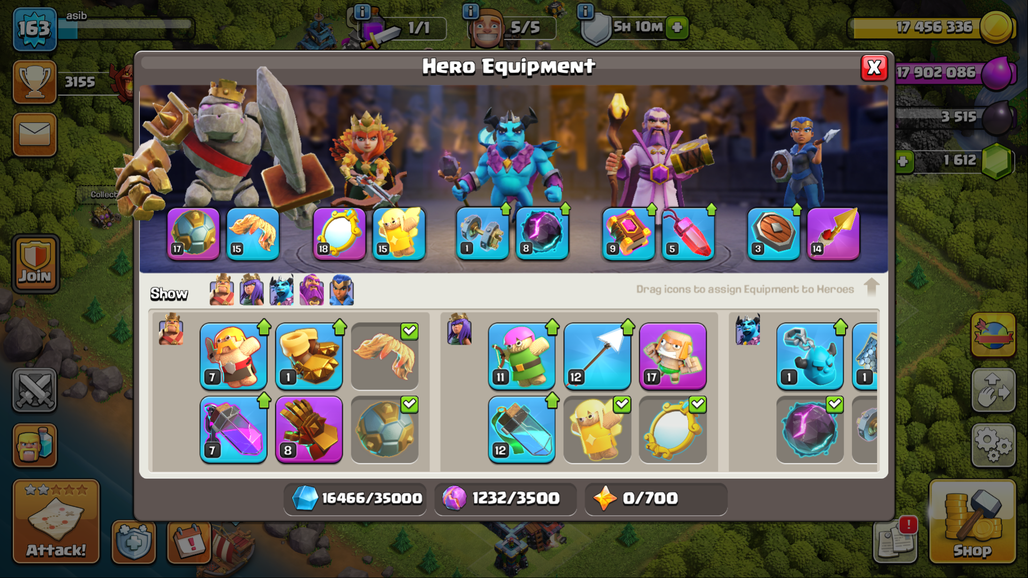Image resolution: width=1028 pixels, height=578 pixels.
Task: Select the Rage Vial equipment level 7
Action: [233, 429]
